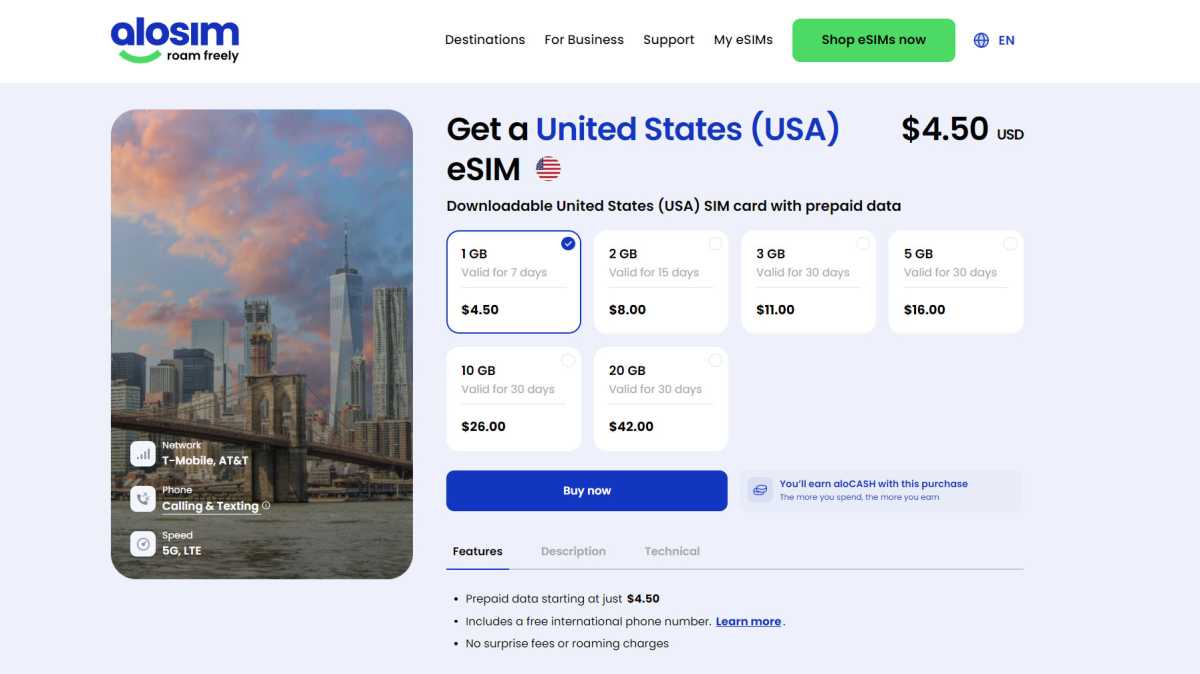This screenshot has width=1200, height=674.
Task: Open the EN language dropdown
Action: click(1006, 41)
